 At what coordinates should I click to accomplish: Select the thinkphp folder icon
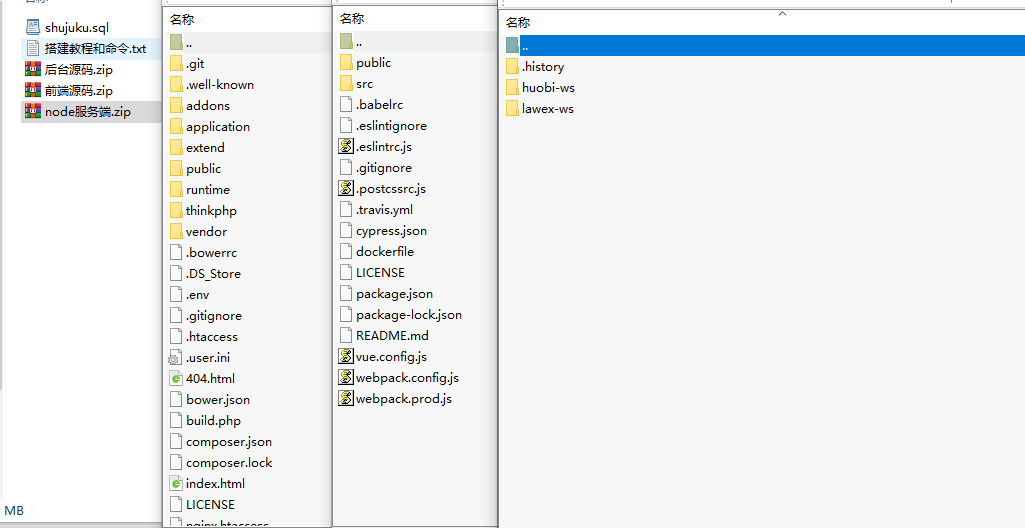[x=176, y=210]
